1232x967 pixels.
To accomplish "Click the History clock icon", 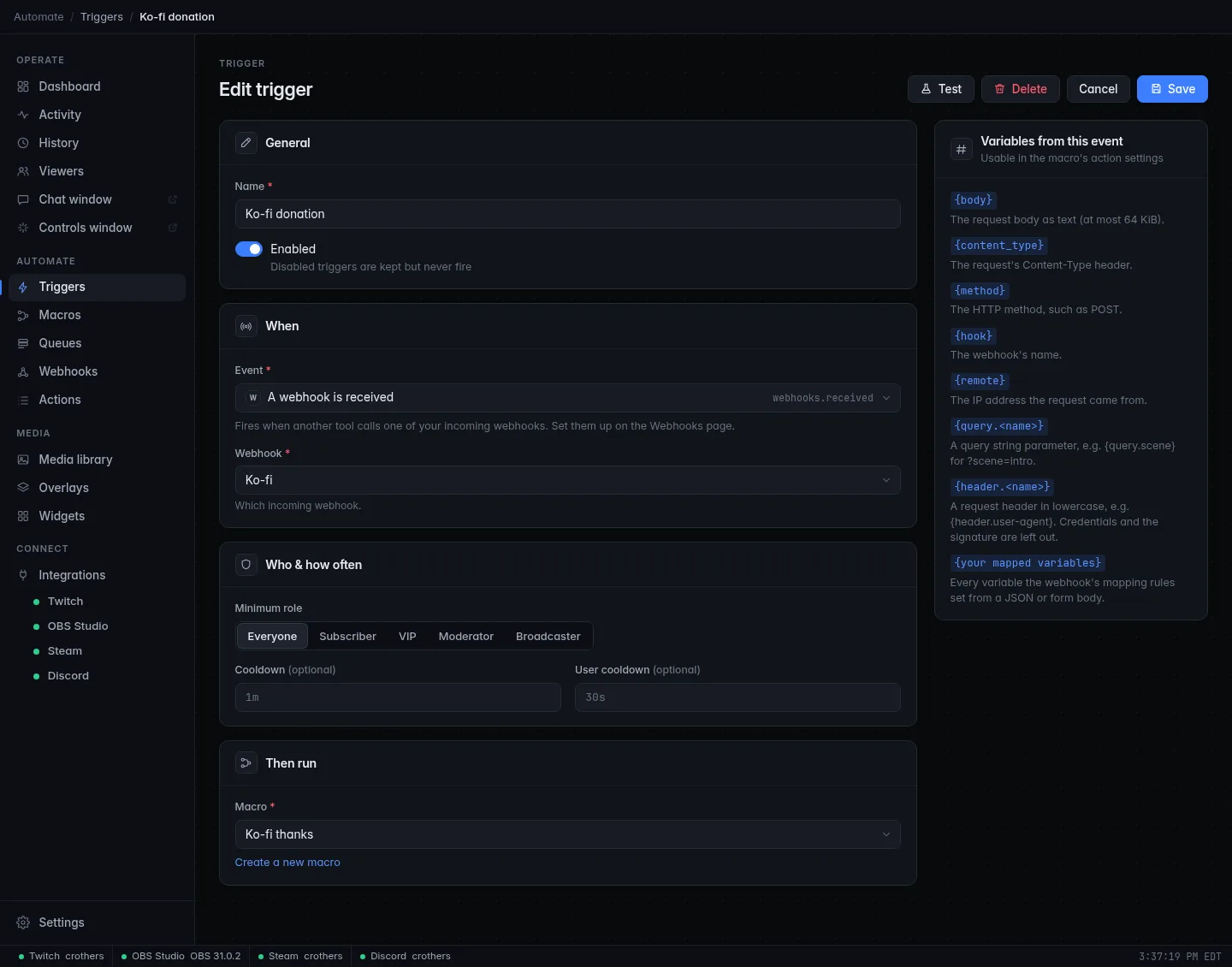I will coord(23,143).
